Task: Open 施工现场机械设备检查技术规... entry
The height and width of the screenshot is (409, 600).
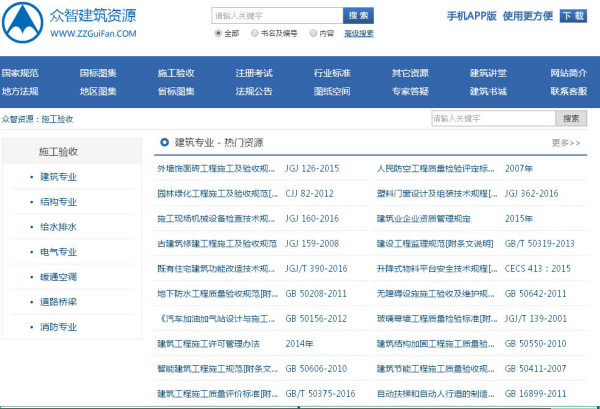Action: [216, 218]
